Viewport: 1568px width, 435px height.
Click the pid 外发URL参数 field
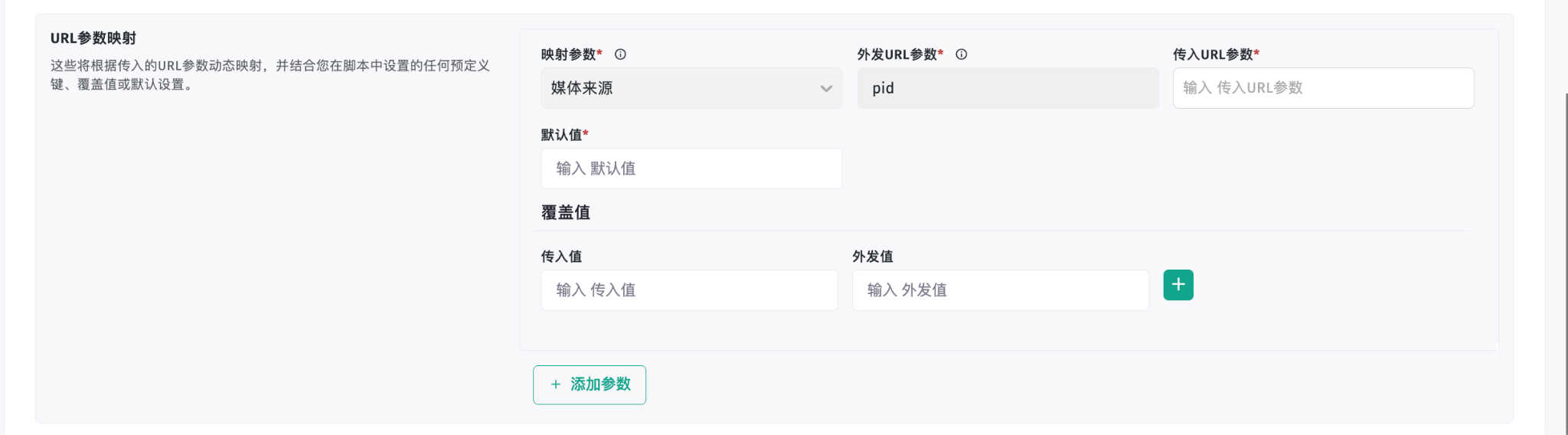1008,88
